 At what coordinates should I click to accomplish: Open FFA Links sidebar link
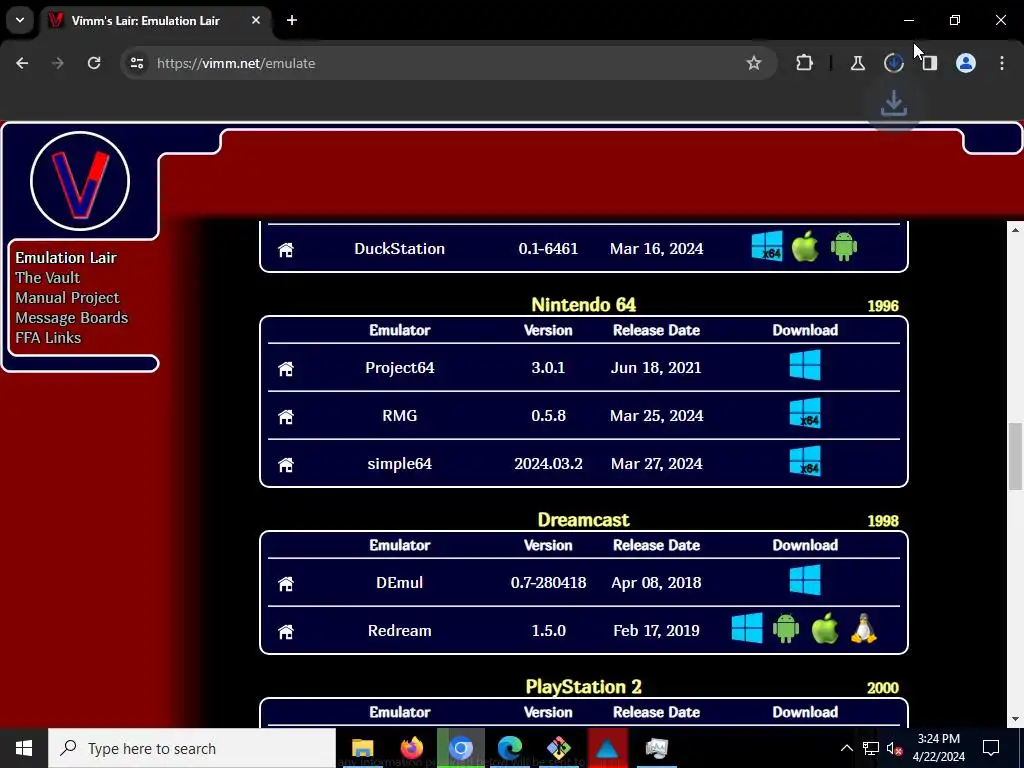pos(48,338)
